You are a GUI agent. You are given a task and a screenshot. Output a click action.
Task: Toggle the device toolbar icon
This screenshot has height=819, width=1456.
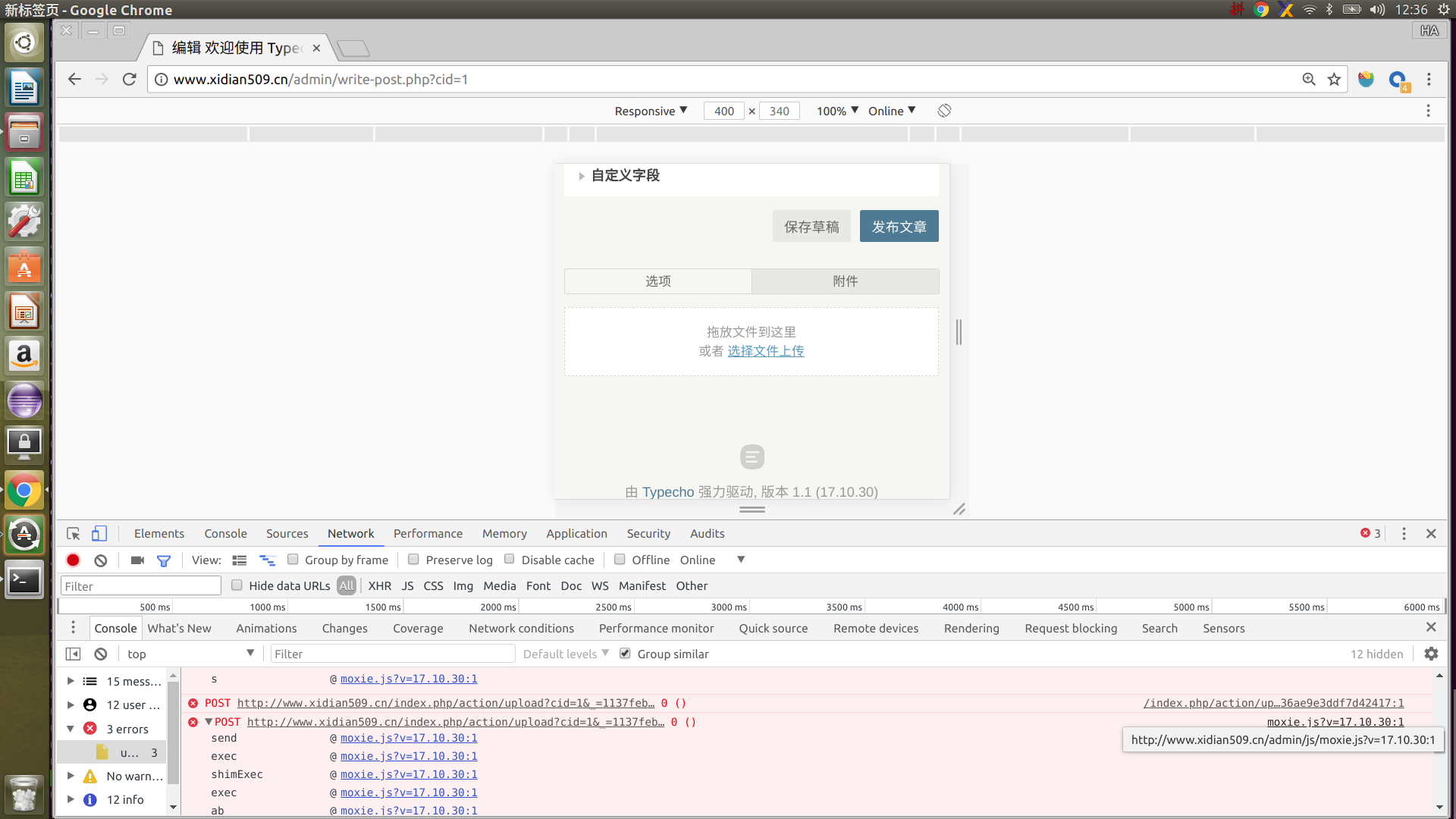[x=99, y=534]
